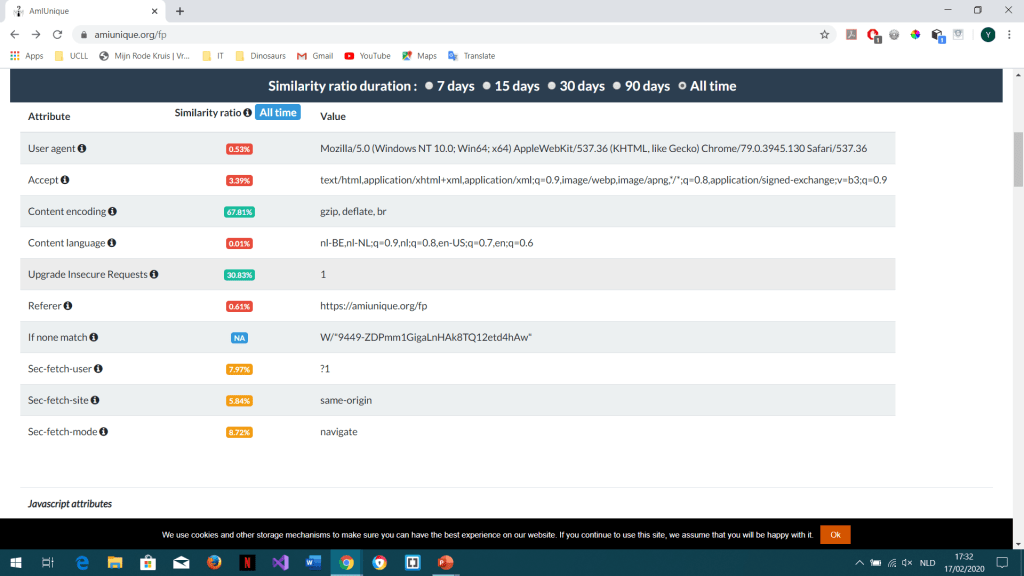Accept cookies with the Ok button

(835, 535)
